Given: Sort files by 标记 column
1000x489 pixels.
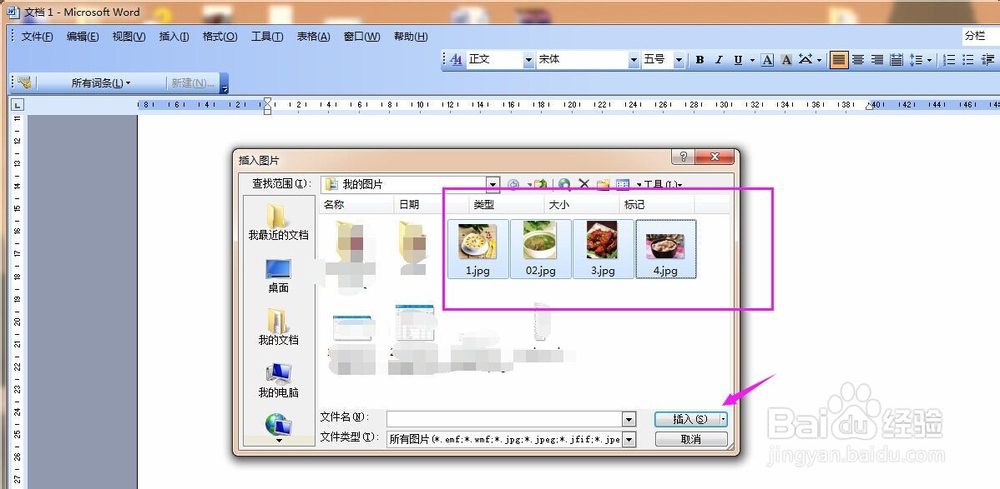Looking at the screenshot, I should pyautogui.click(x=656, y=205).
